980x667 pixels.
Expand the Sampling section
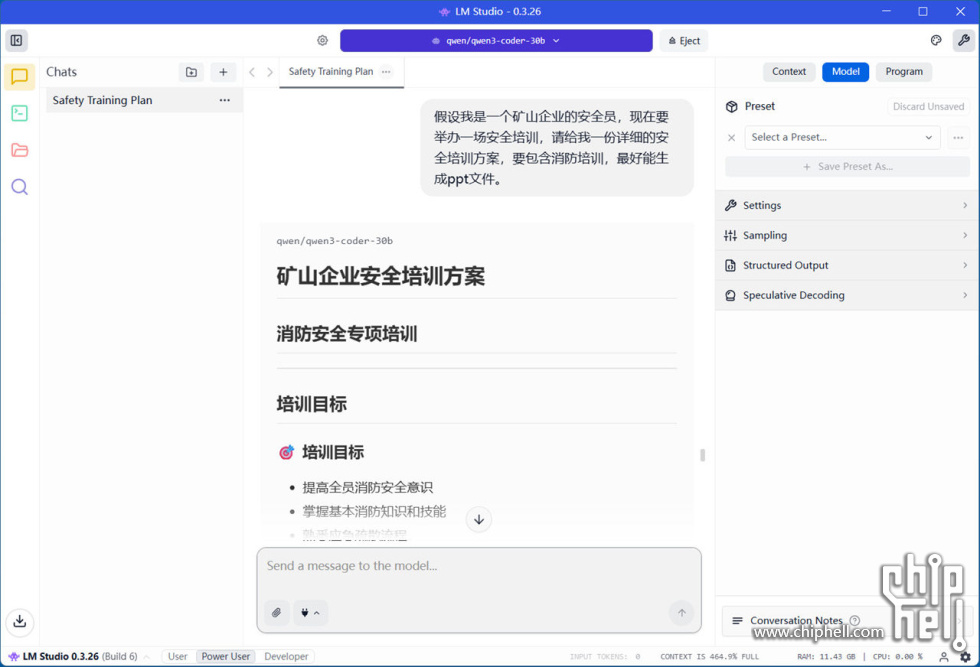(847, 235)
